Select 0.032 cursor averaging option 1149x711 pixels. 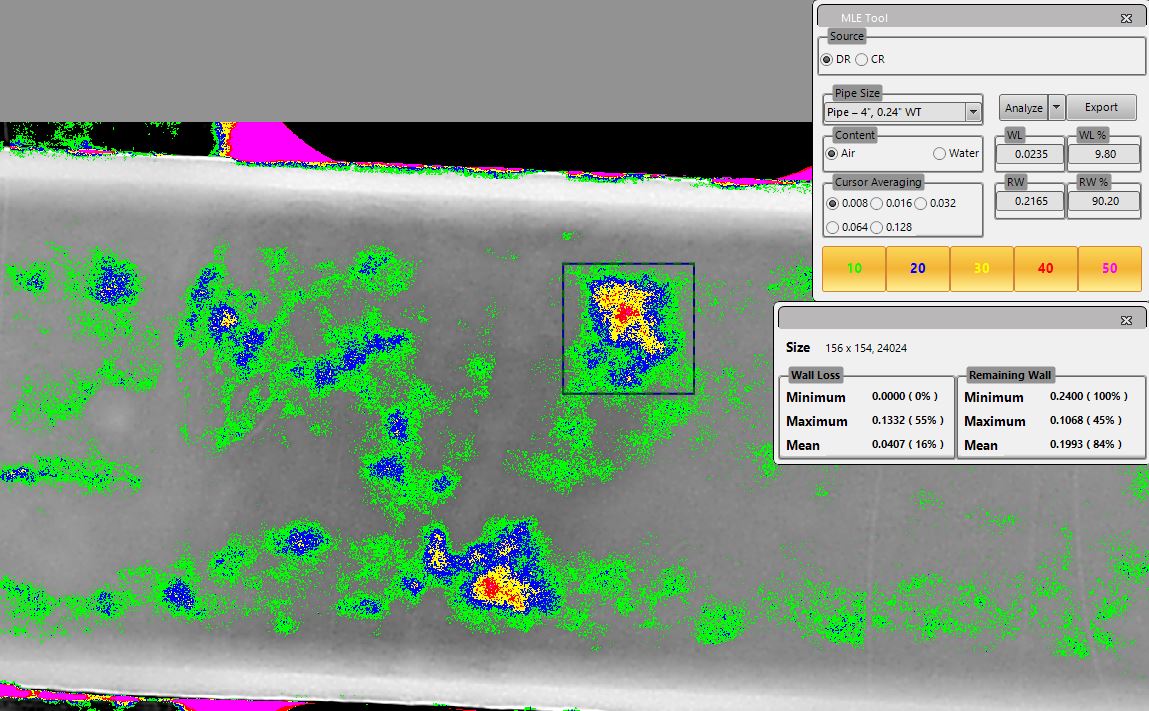tap(921, 203)
